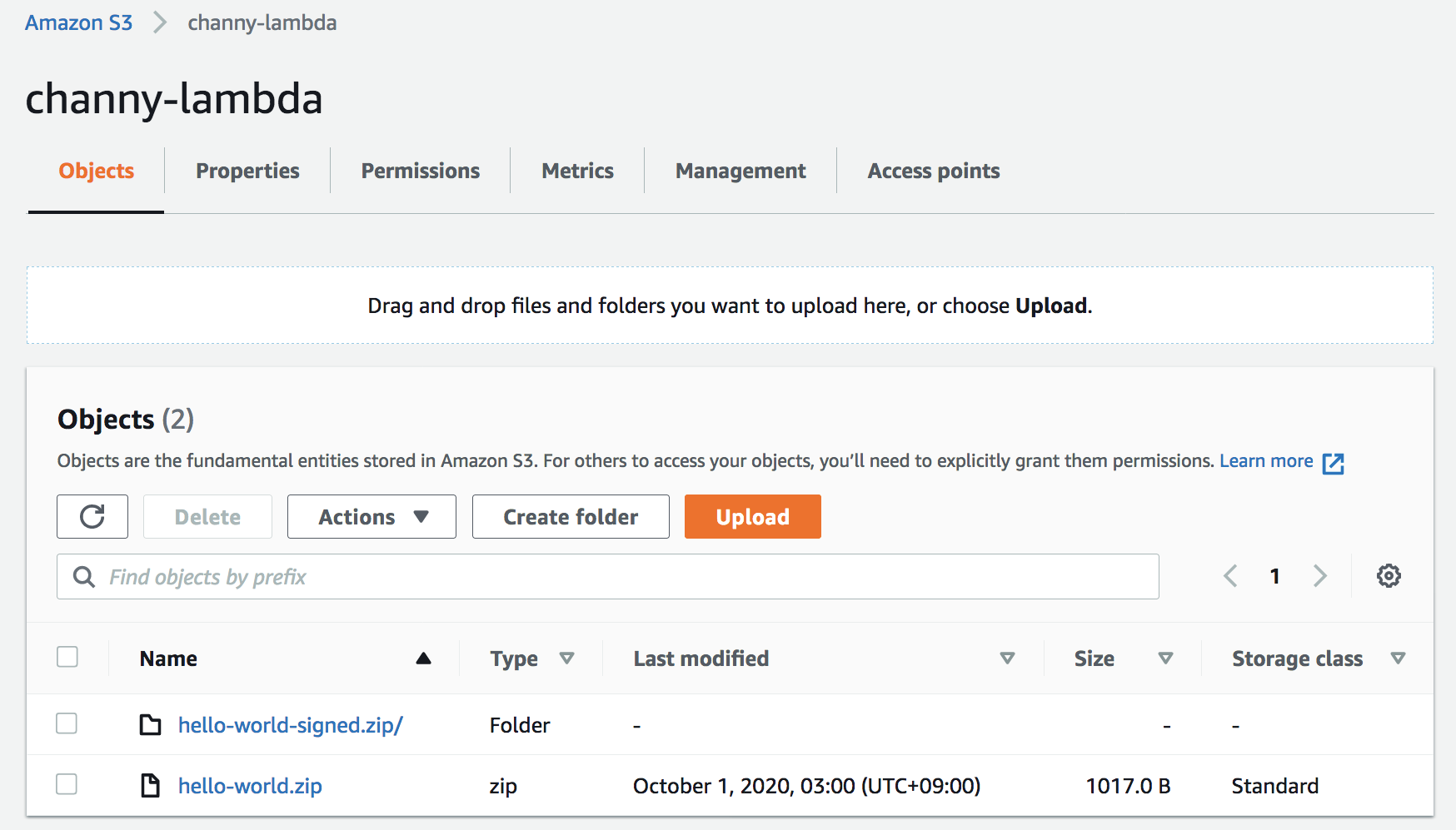Viewport: 1456px width, 830px height.
Task: Open the hello-world-signed.zip/ folder link
Action: click(x=291, y=725)
